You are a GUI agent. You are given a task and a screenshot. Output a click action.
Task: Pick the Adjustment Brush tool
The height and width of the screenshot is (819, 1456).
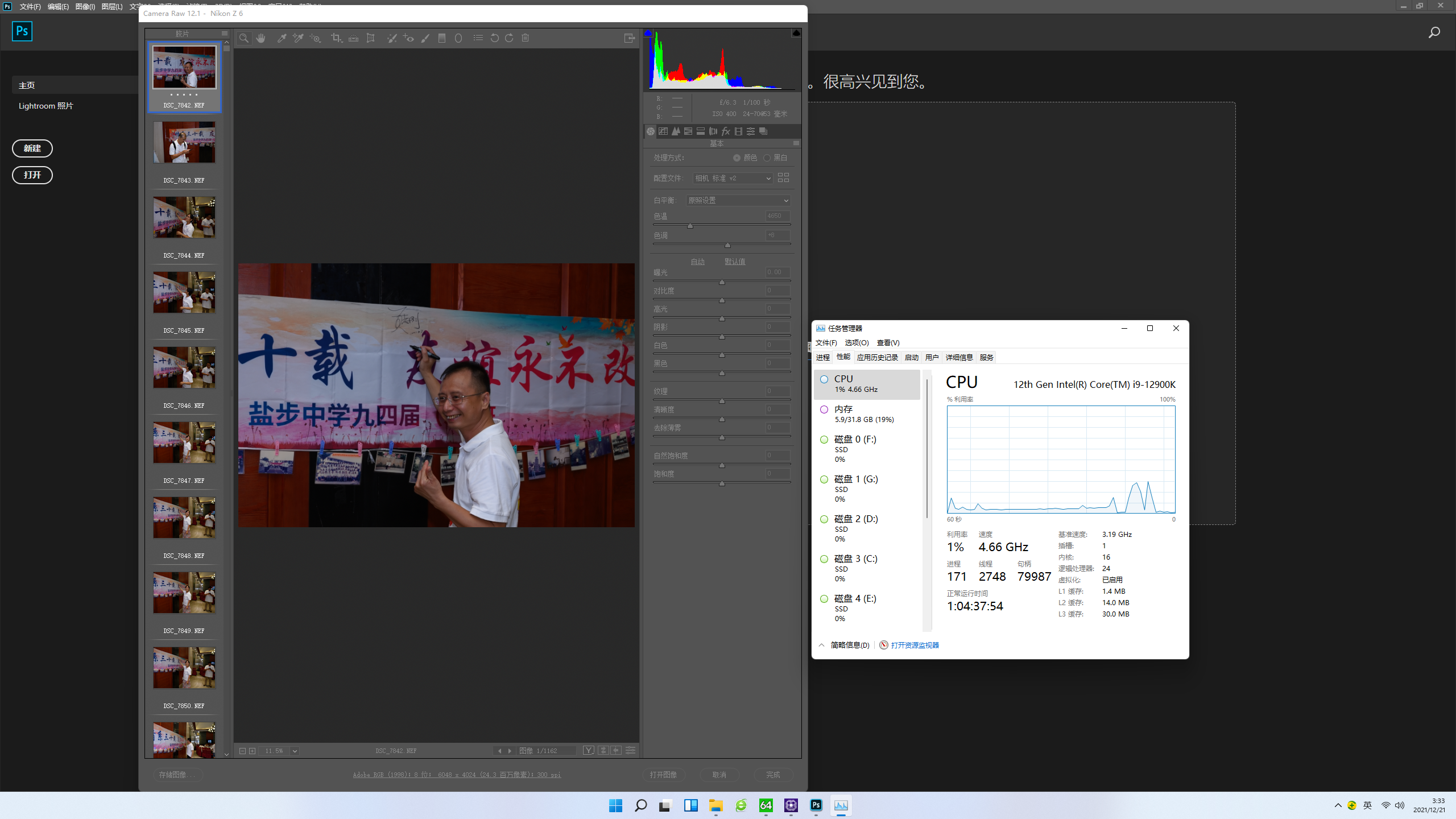(x=425, y=38)
